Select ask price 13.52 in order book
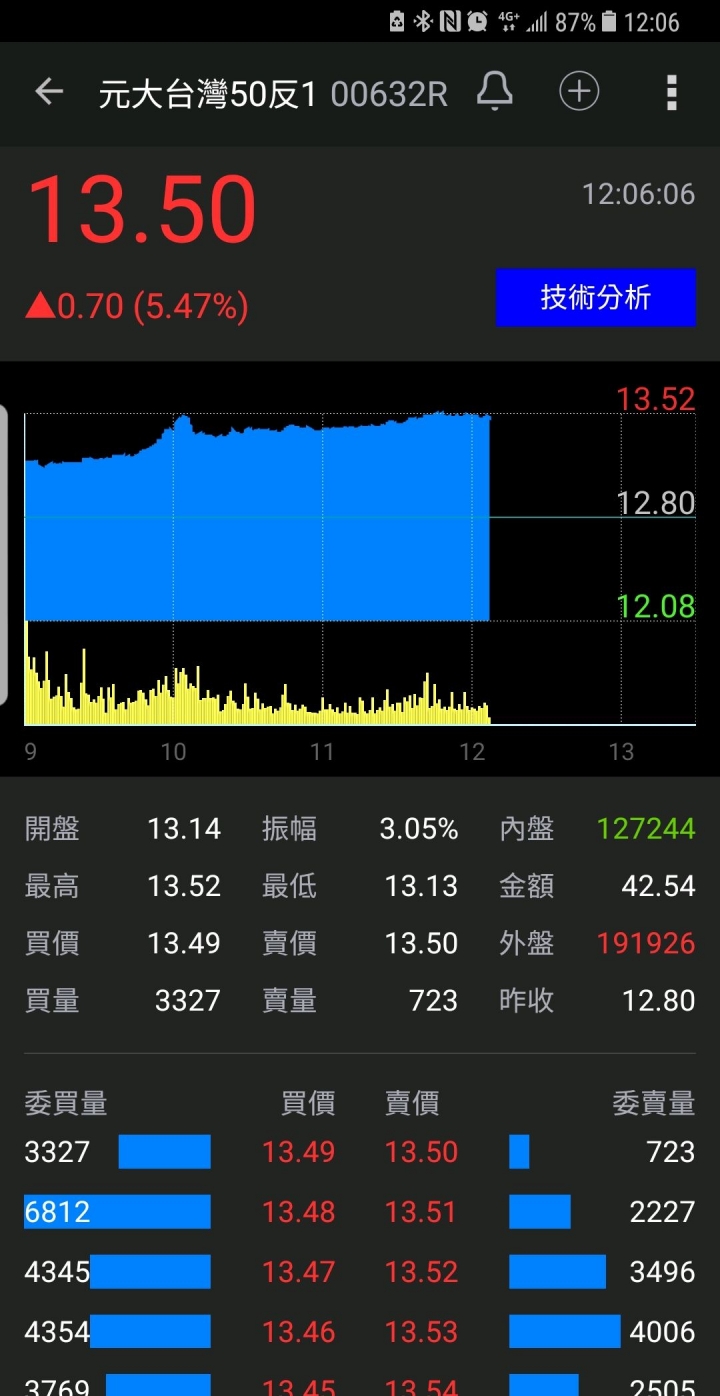The image size is (720, 1396). click(x=421, y=1272)
